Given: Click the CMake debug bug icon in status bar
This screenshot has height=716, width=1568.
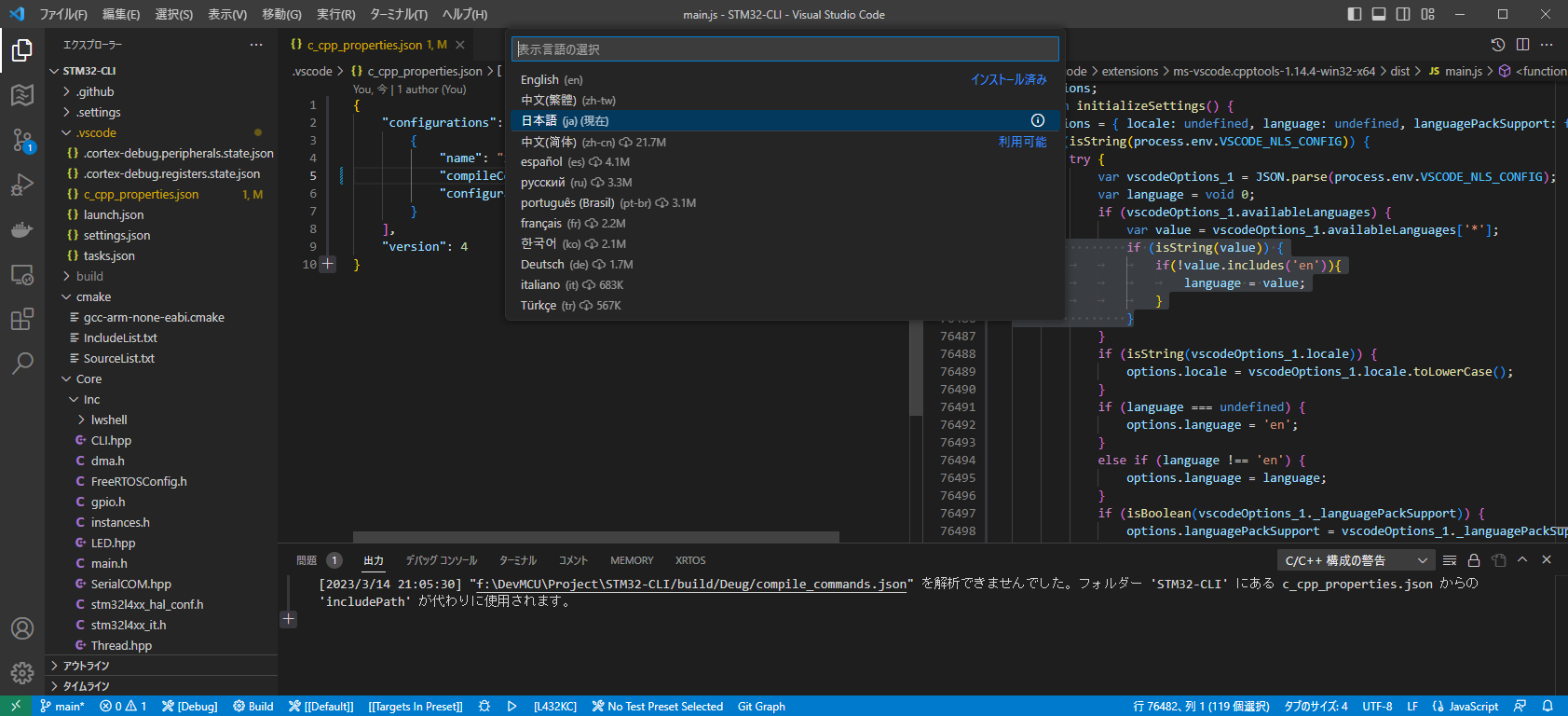Looking at the screenshot, I should click(x=484, y=706).
